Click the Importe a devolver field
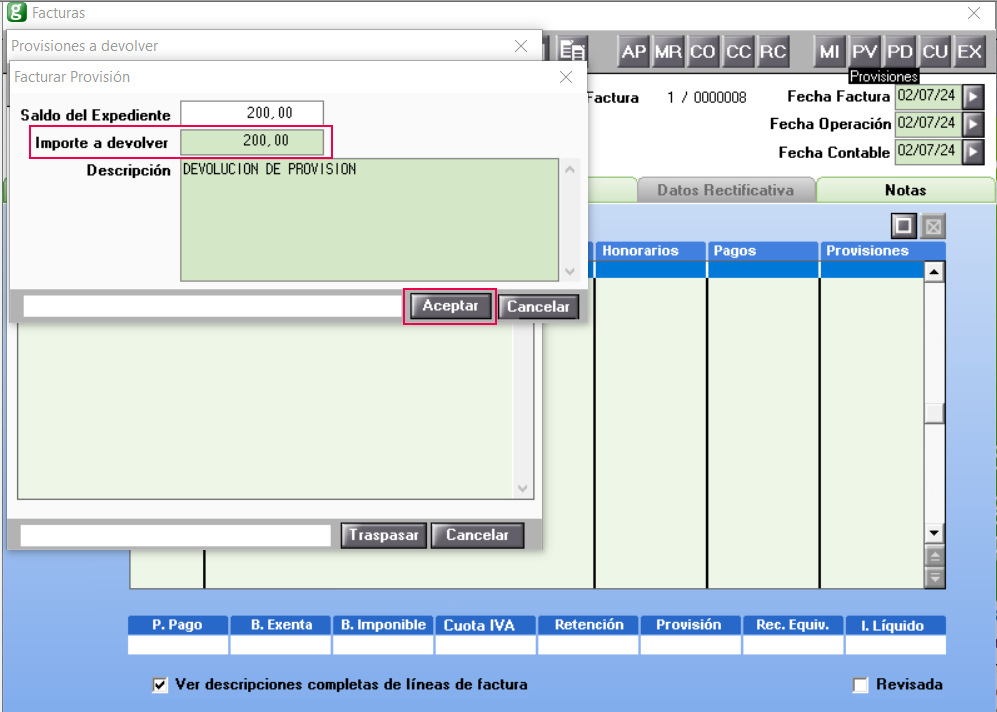 252,142
